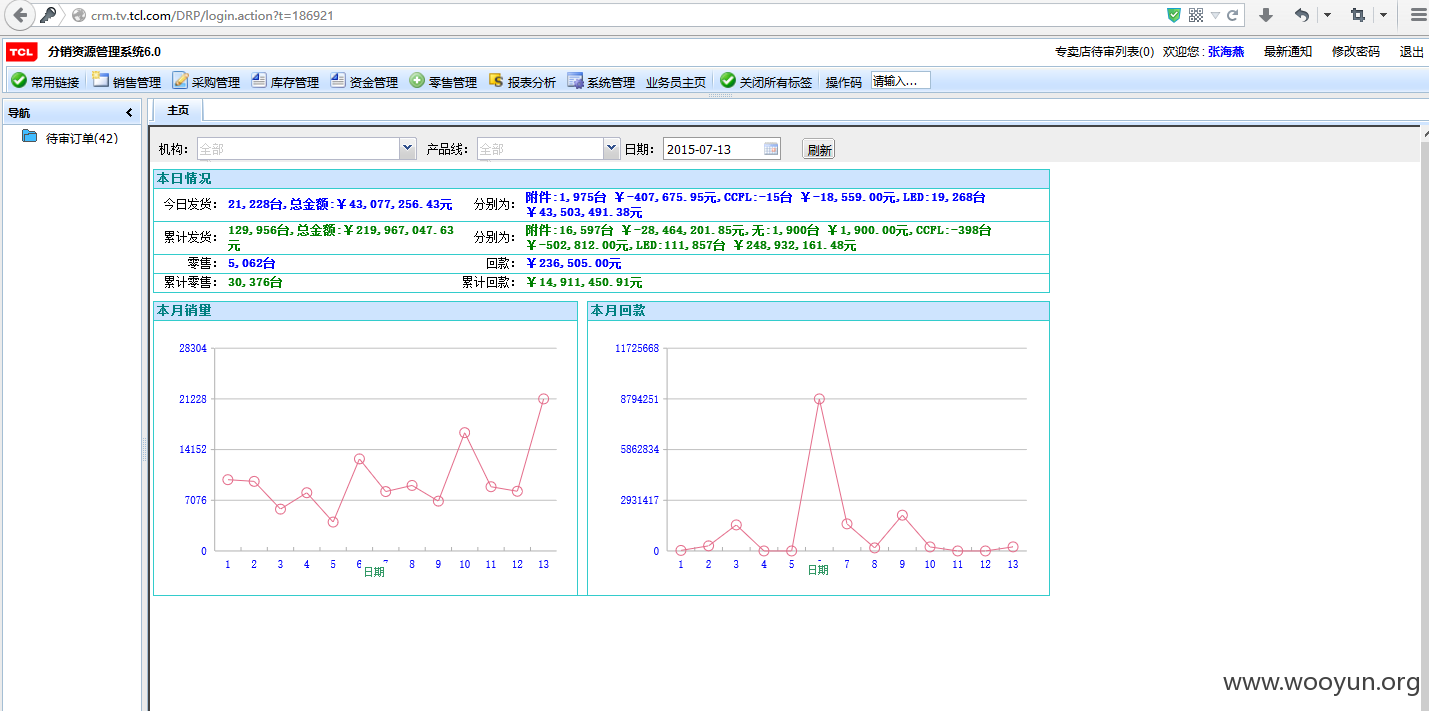
Task: Open 最新通知 notifications
Action: 1288,52
